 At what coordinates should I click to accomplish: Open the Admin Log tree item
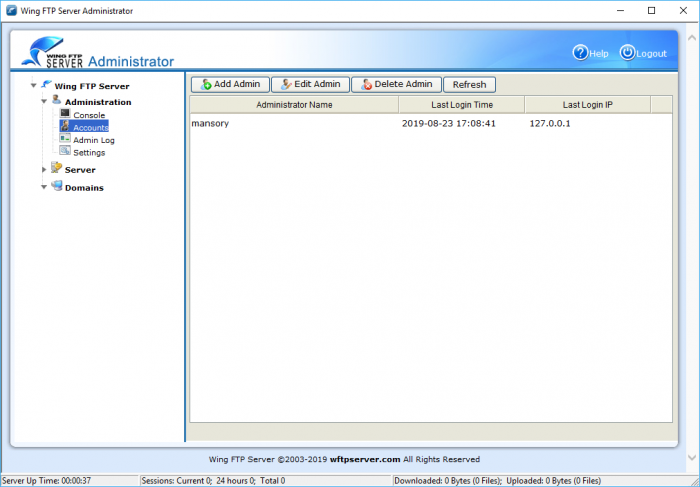click(x=94, y=140)
